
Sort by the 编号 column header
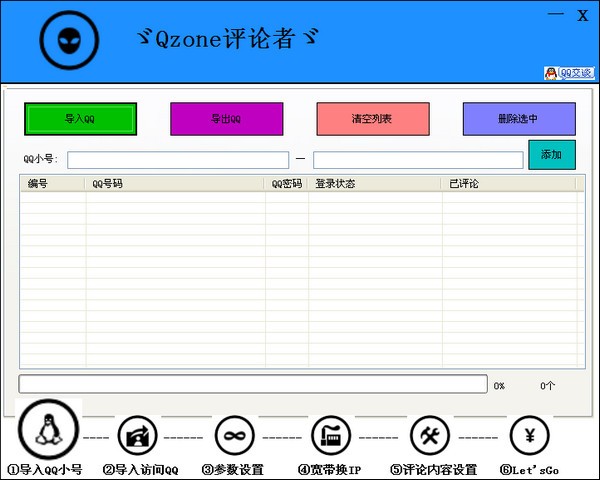click(52, 184)
